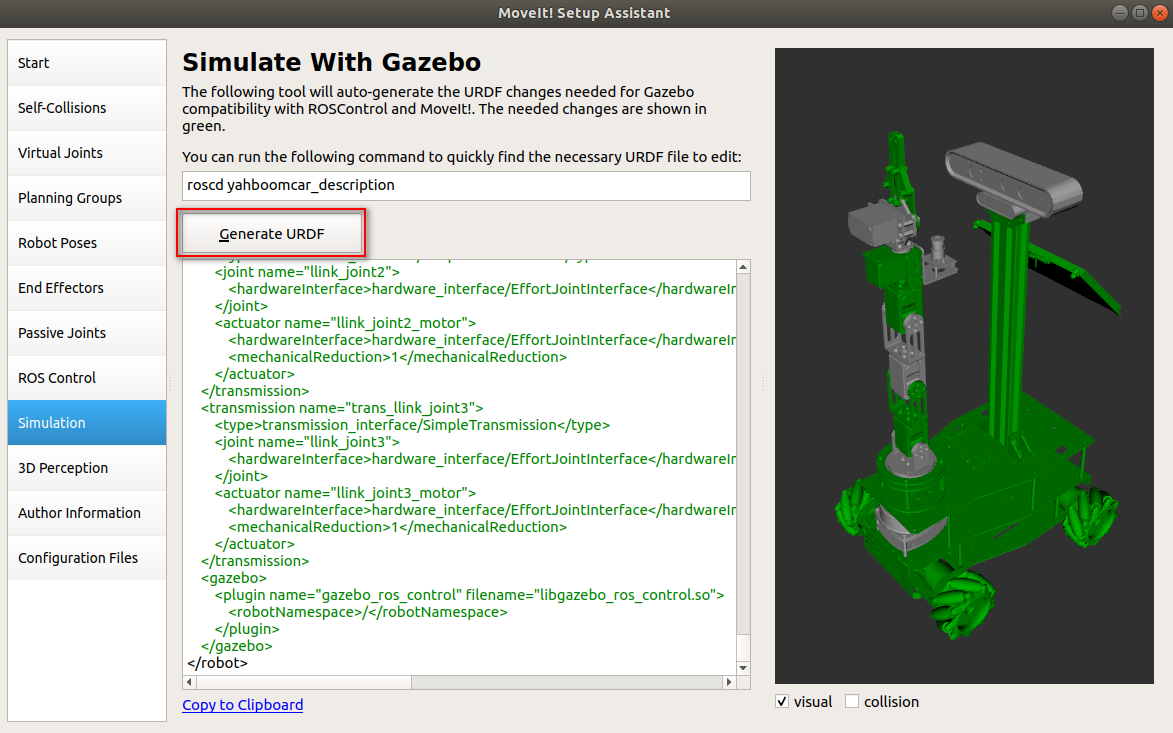The image size is (1173, 733).
Task: Click the opening <gazebo> tag line
Action: click(233, 577)
